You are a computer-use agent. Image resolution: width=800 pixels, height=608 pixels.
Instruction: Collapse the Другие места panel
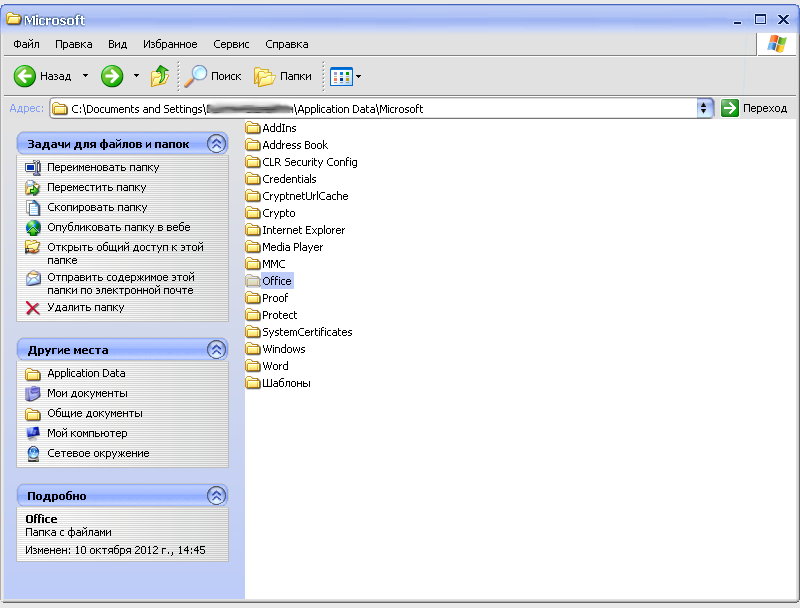pos(216,350)
